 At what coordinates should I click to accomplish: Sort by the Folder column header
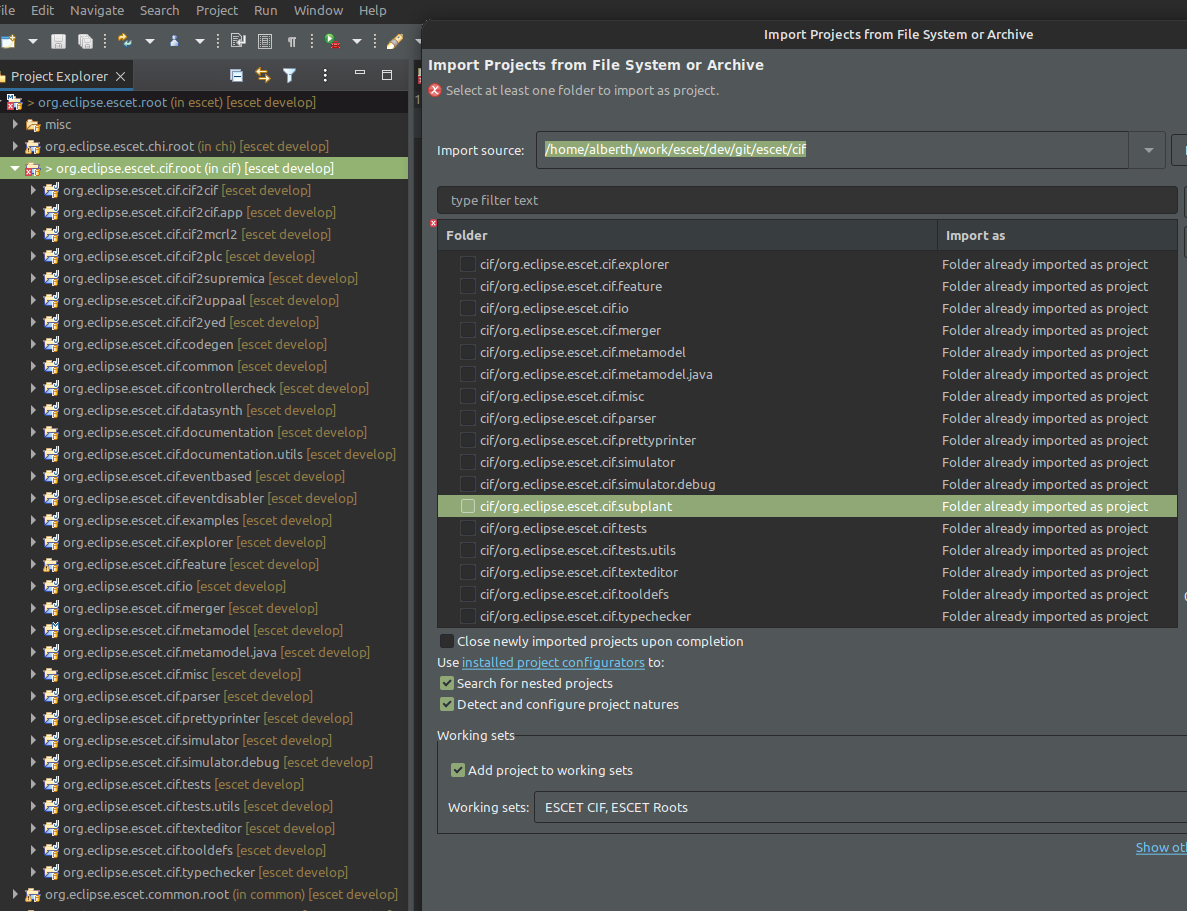[687, 236]
